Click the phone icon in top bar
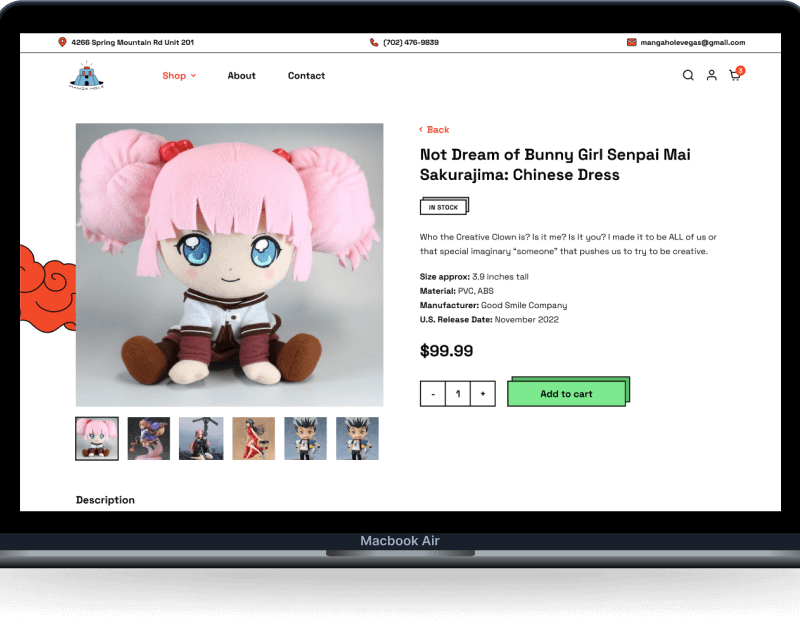This screenshot has width=800, height=624. pos(374,42)
